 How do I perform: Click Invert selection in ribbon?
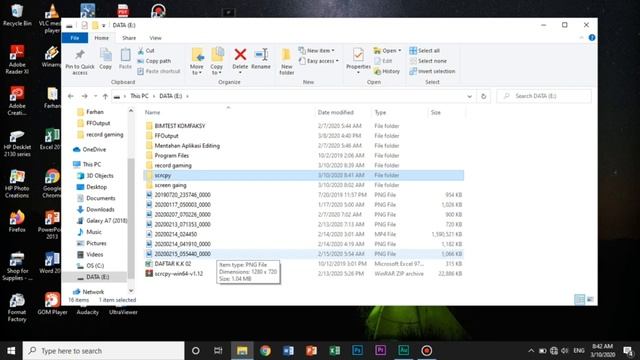(x=432, y=71)
